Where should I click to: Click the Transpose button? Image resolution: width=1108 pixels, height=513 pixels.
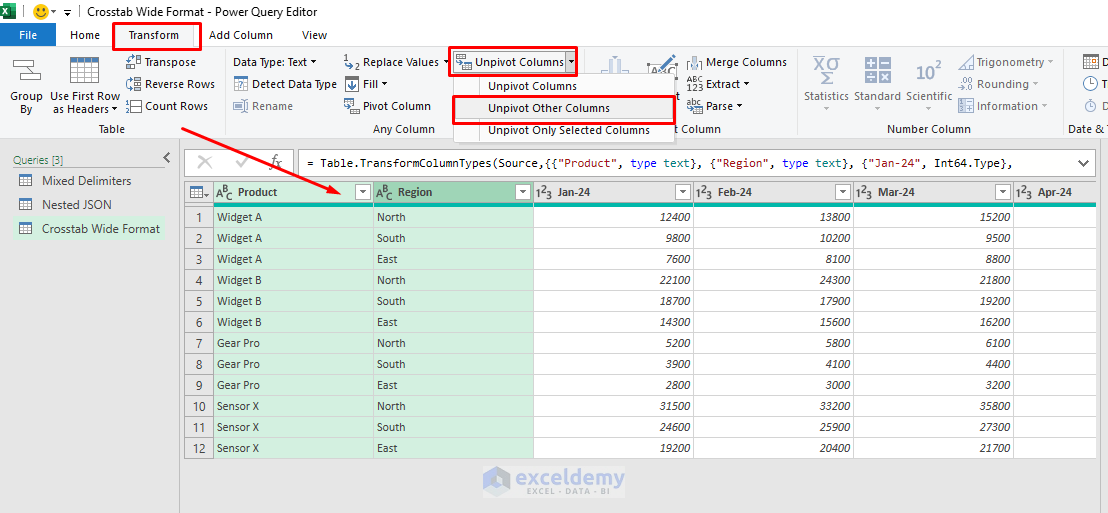161,62
